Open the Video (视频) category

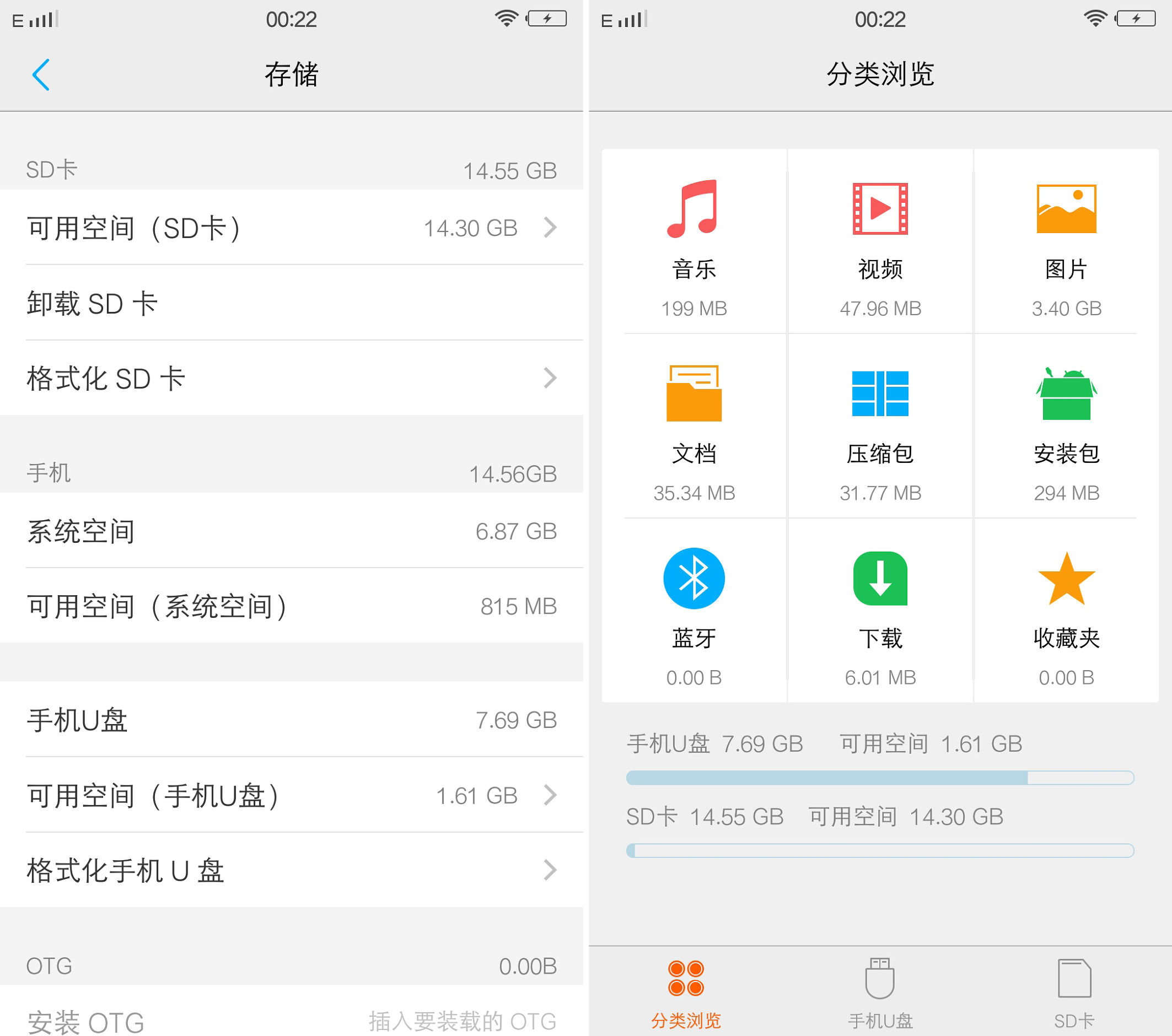pyautogui.click(x=880, y=241)
